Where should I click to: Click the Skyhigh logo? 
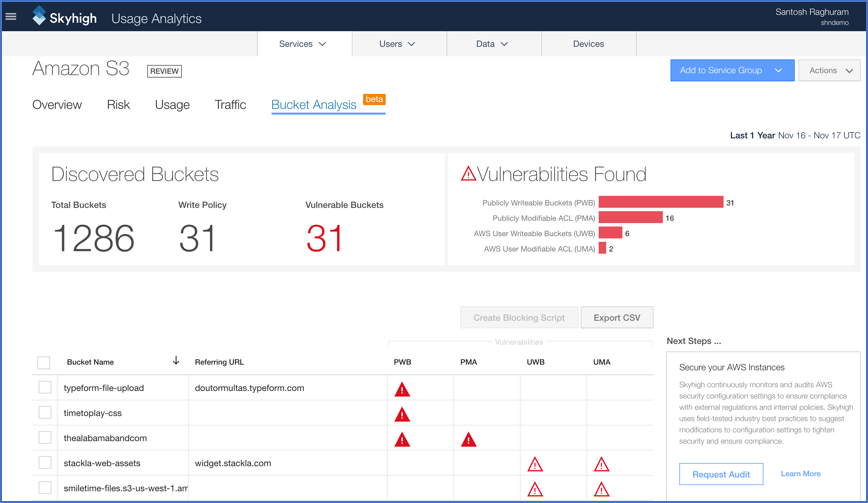click(x=64, y=17)
